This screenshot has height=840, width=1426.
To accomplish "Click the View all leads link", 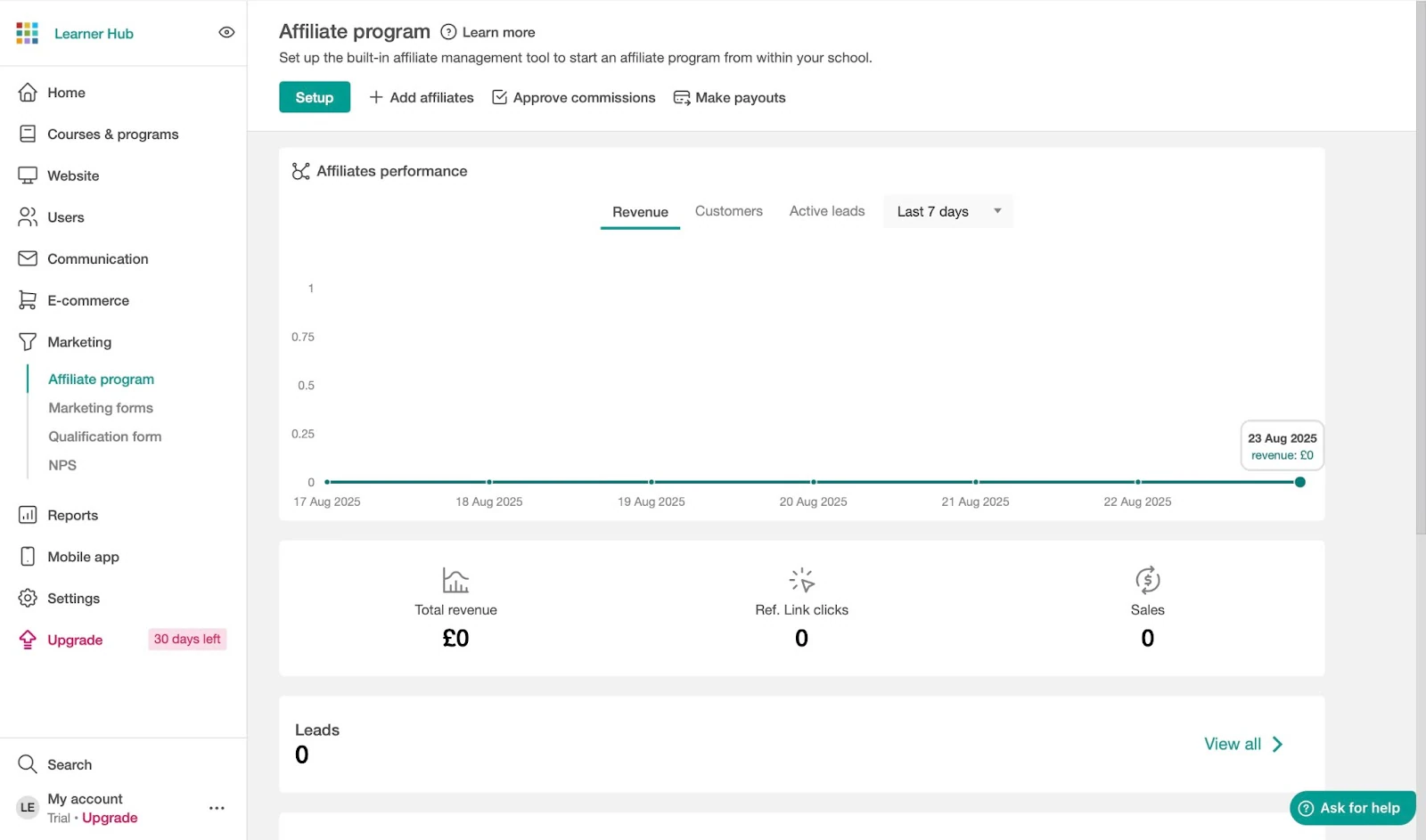I will click(x=1243, y=744).
